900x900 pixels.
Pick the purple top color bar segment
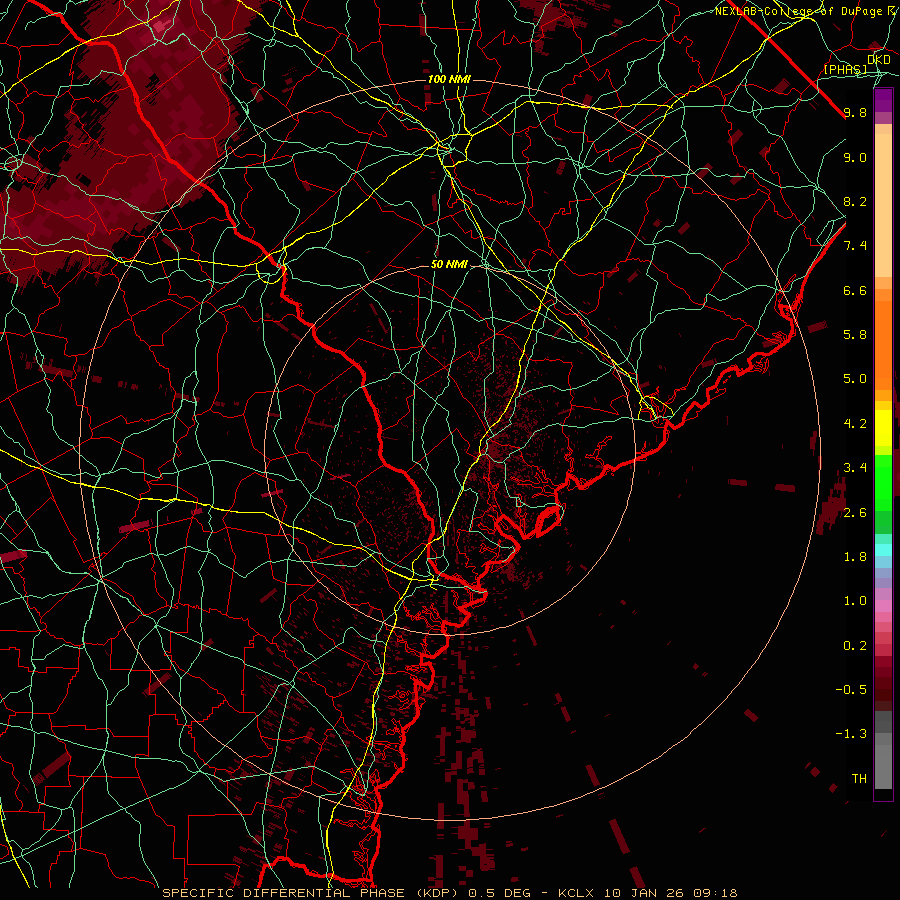point(883,99)
